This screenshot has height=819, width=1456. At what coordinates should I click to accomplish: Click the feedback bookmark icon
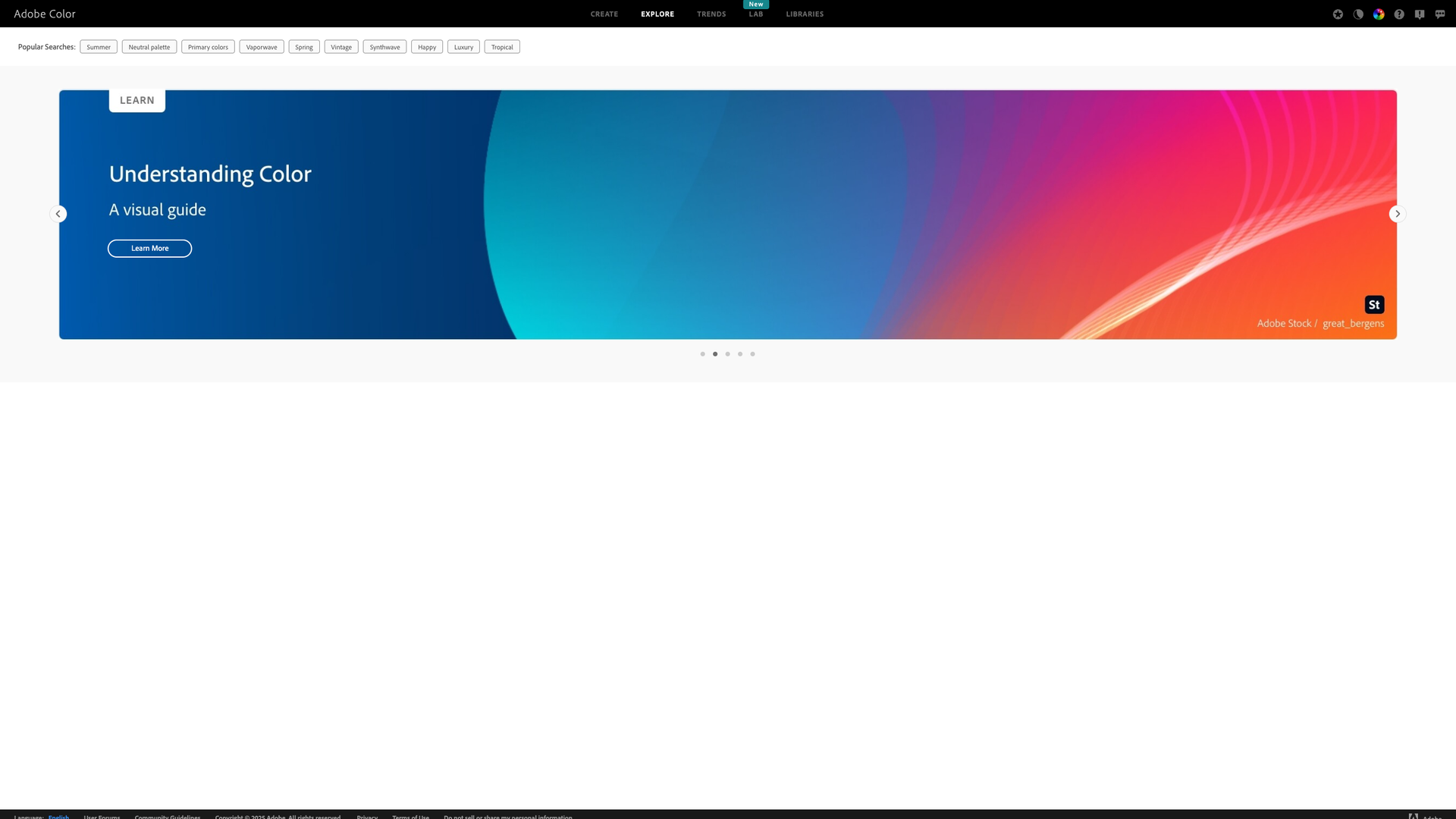click(1419, 14)
